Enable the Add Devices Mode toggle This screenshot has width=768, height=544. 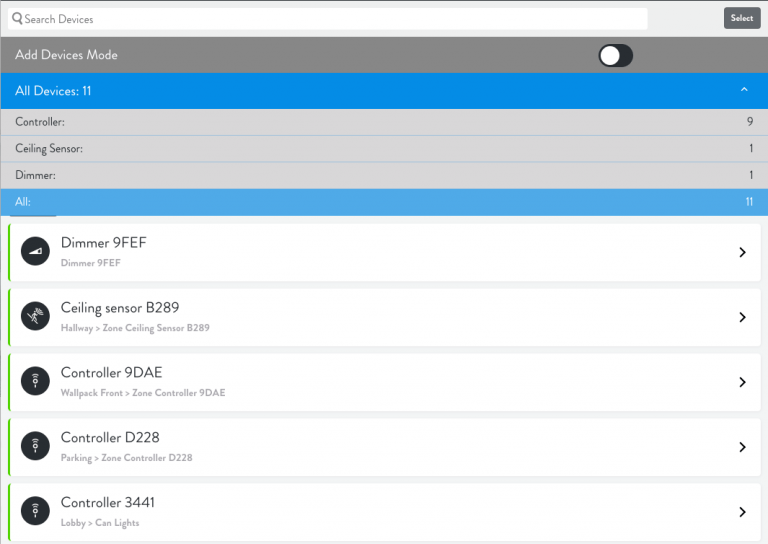[615, 56]
